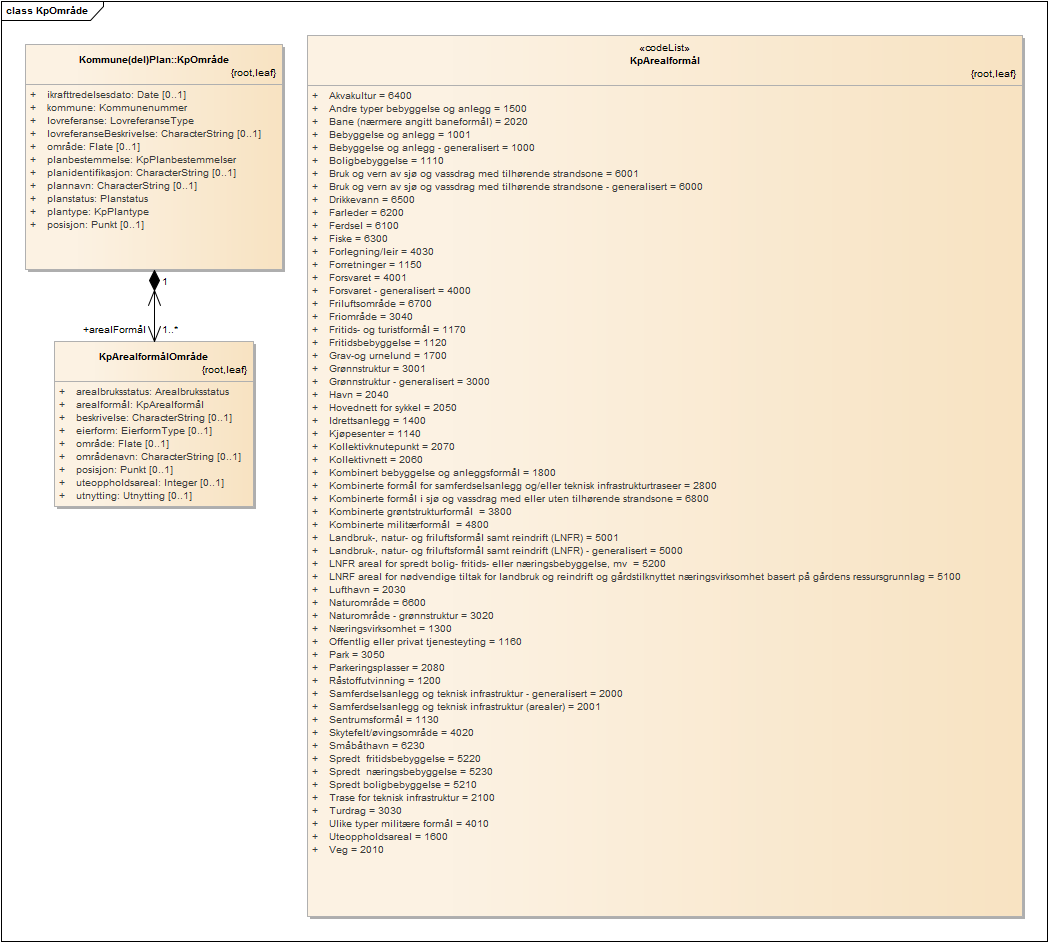This screenshot has height=942, width=1048.
Task: Click the {root,leaf} constraint in KpArealformål
Action: pos(993,74)
